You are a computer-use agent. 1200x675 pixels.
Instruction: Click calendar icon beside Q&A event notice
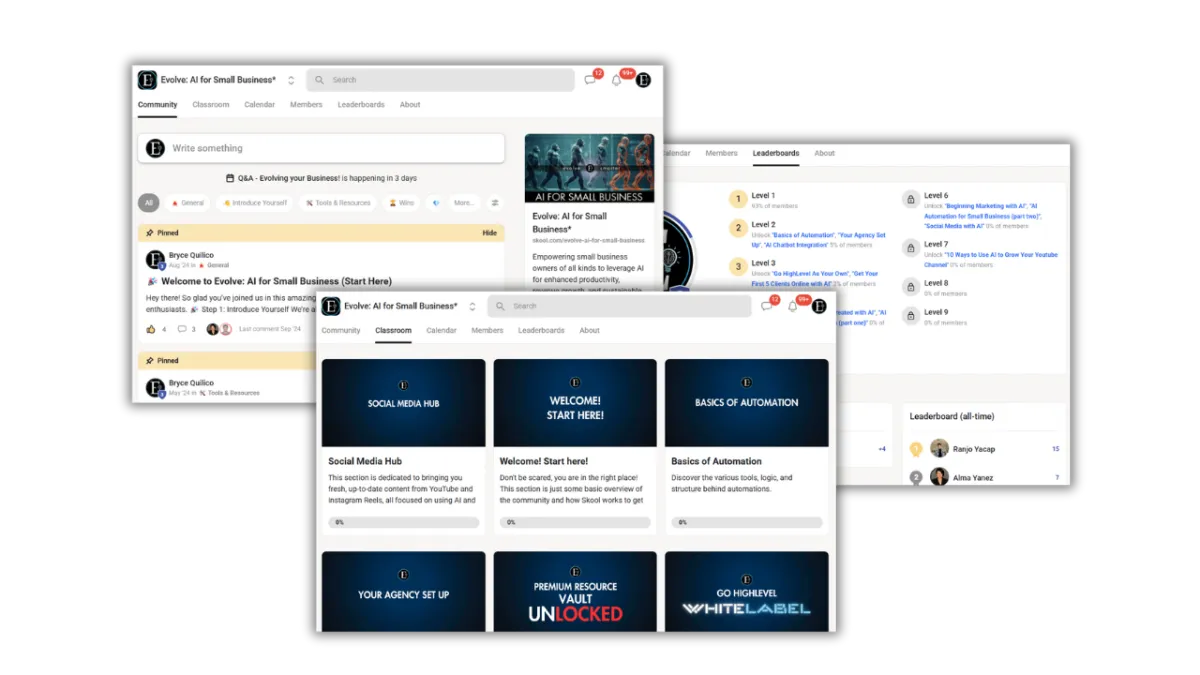coord(230,178)
